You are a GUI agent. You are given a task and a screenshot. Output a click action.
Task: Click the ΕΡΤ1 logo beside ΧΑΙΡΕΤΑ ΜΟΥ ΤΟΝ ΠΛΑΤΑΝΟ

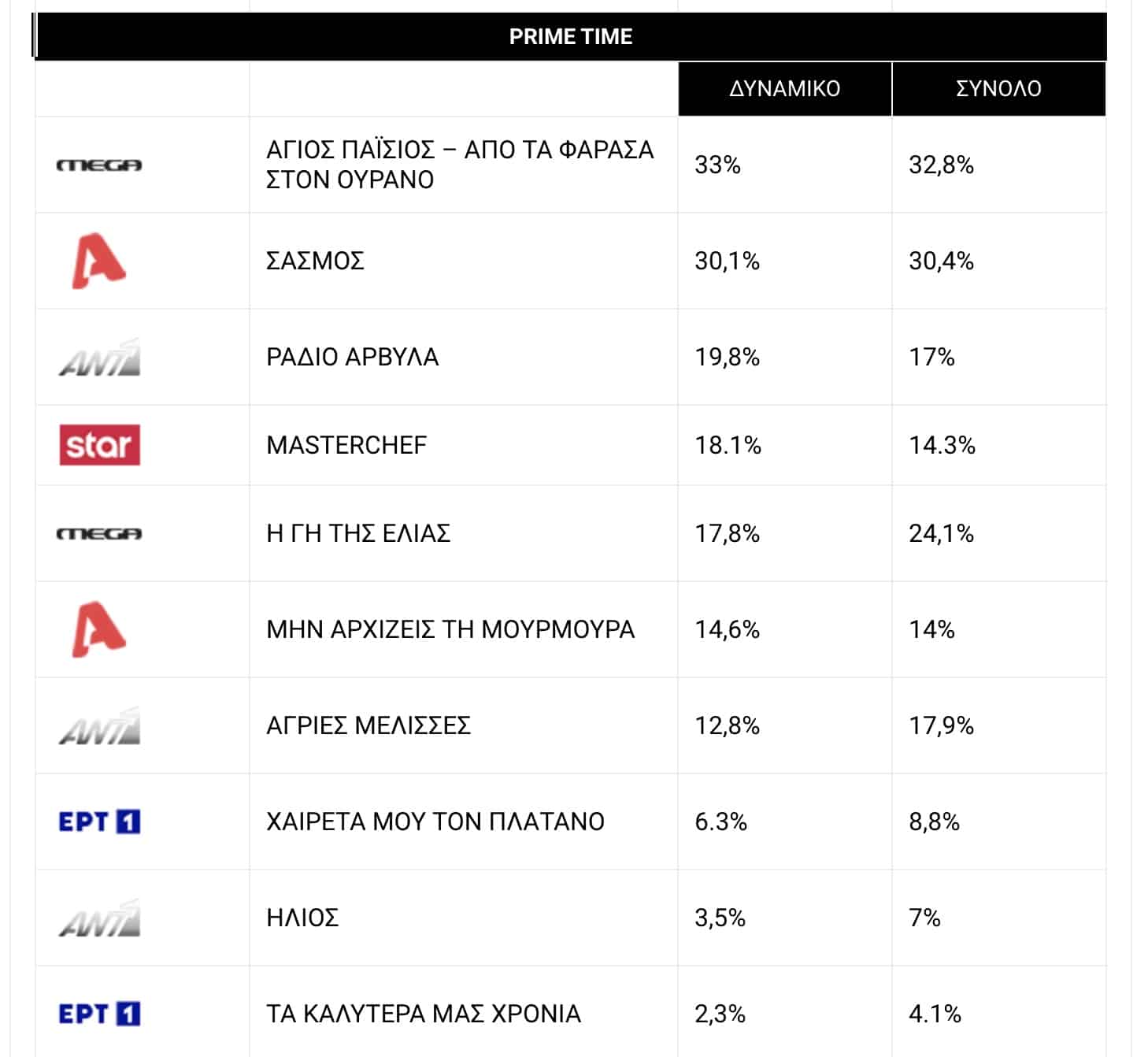[99, 821]
